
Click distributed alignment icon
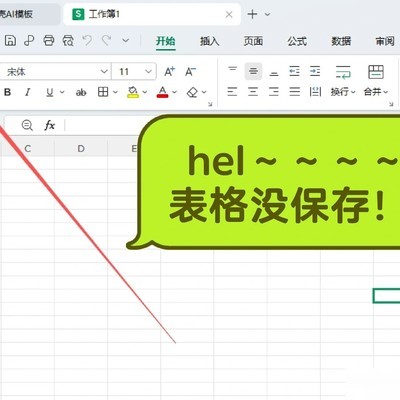click(x=315, y=92)
